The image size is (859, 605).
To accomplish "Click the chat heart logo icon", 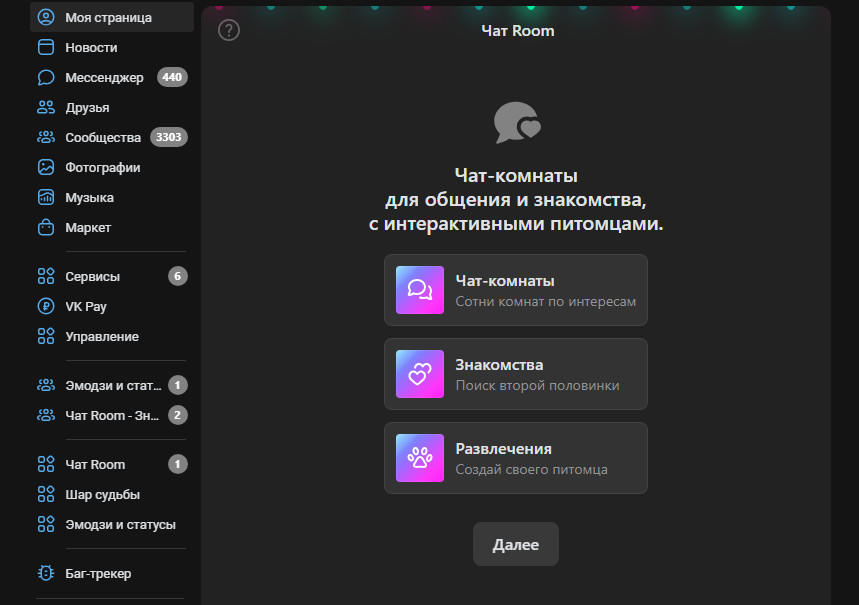I will 517,123.
